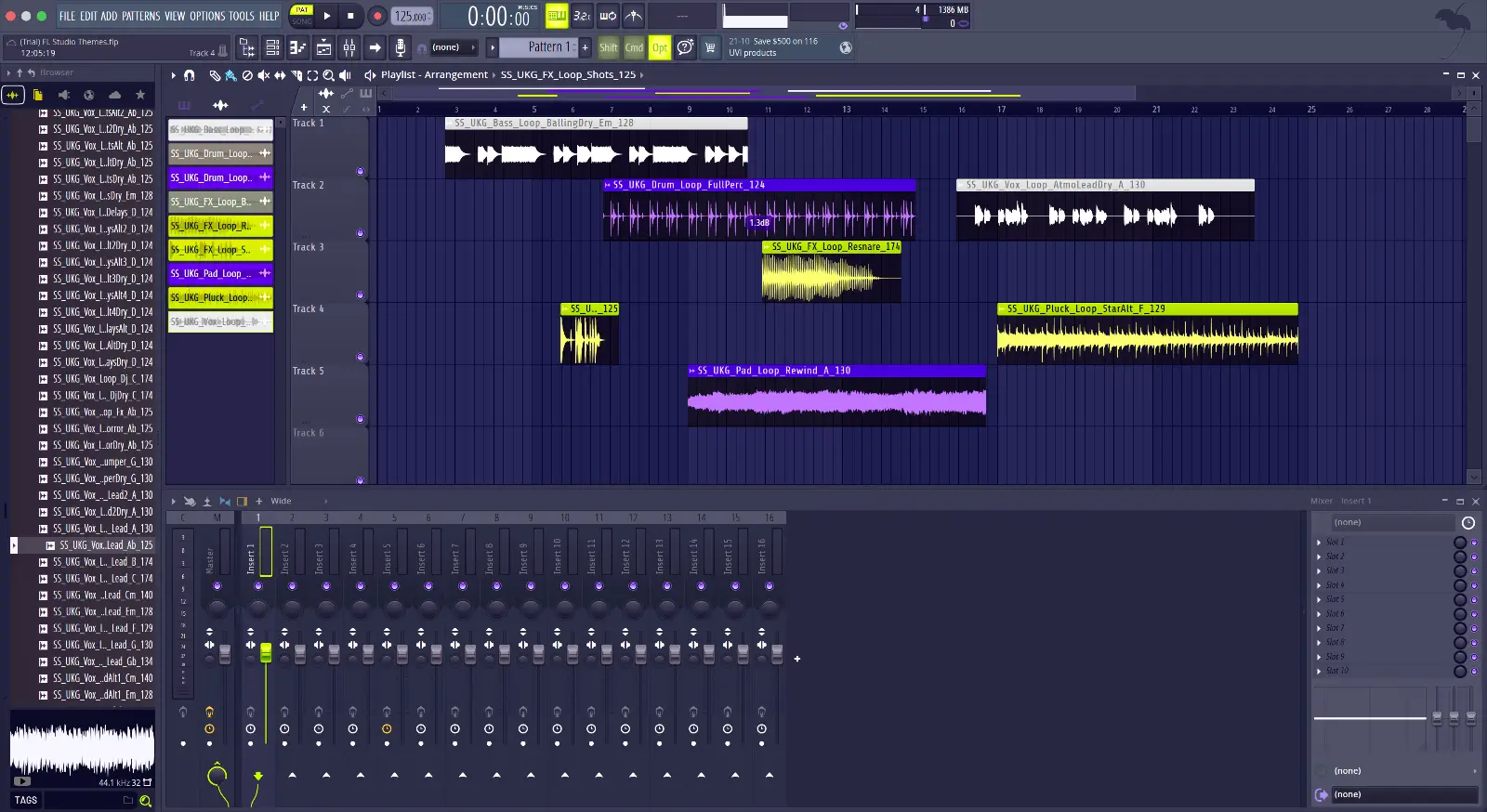1487x812 pixels.
Task: Open the mixer options menu arrow
Action: [x=173, y=502]
